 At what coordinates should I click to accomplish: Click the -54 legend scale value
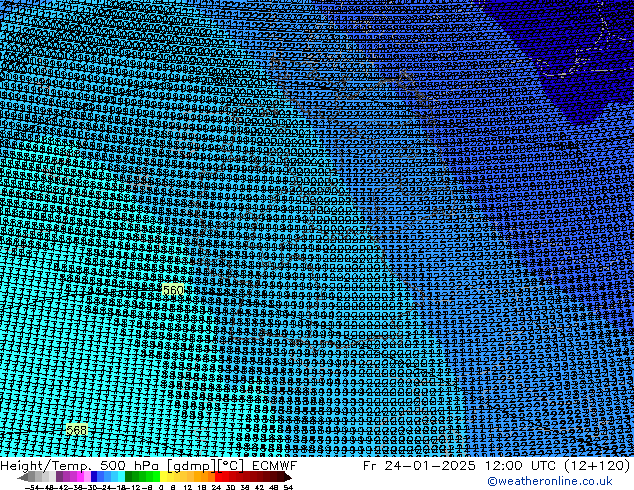pos(32,487)
